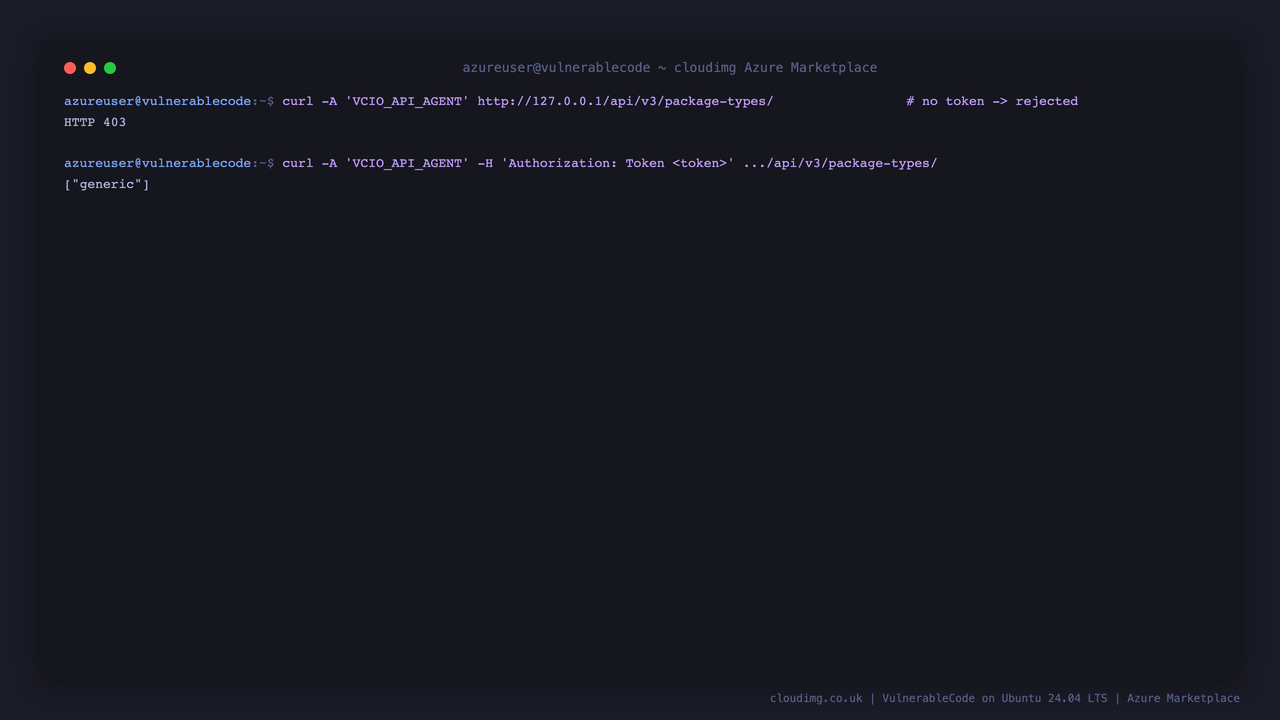Click the first curl command without token
1280x720 pixels.
(528, 101)
